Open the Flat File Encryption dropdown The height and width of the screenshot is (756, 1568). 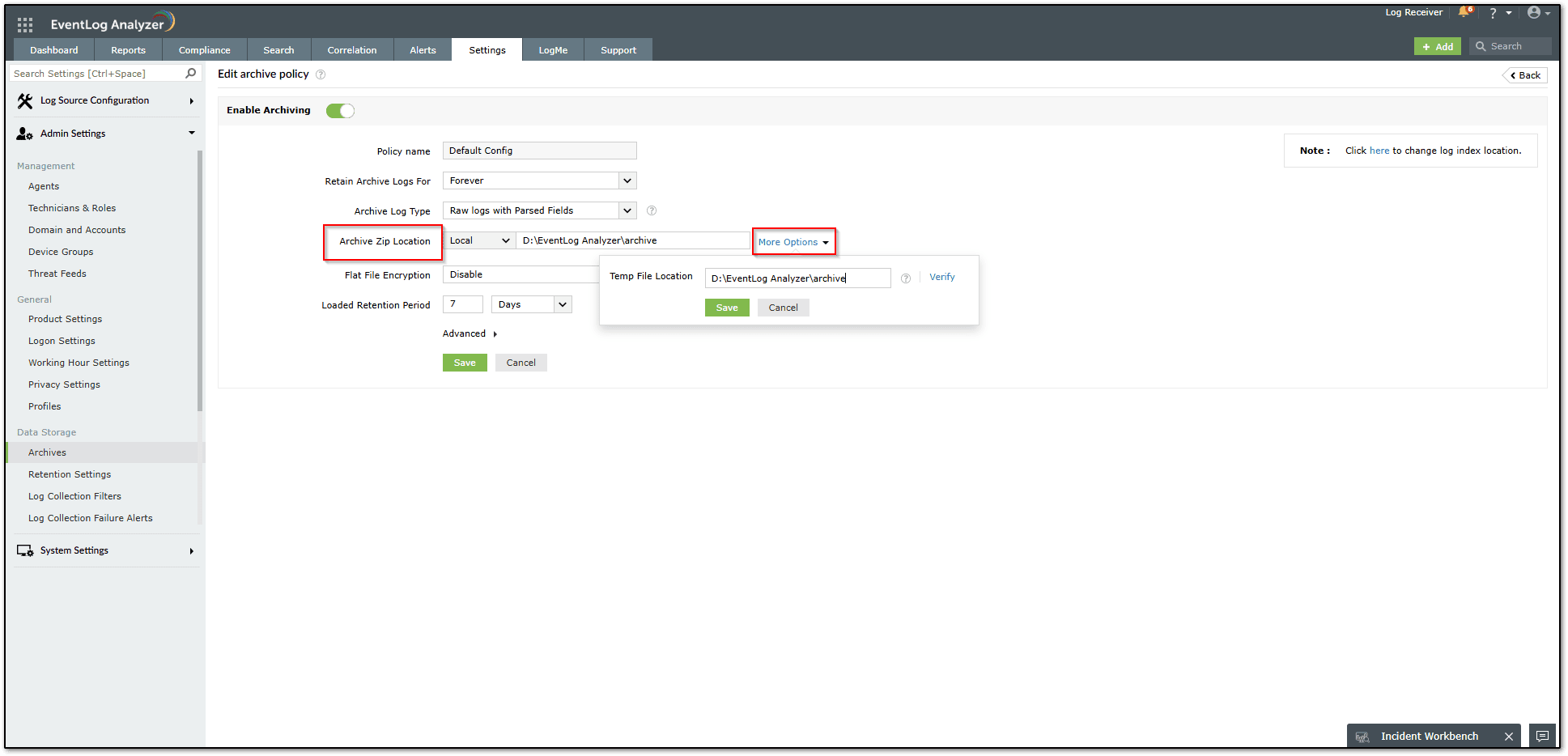pyautogui.click(x=521, y=274)
